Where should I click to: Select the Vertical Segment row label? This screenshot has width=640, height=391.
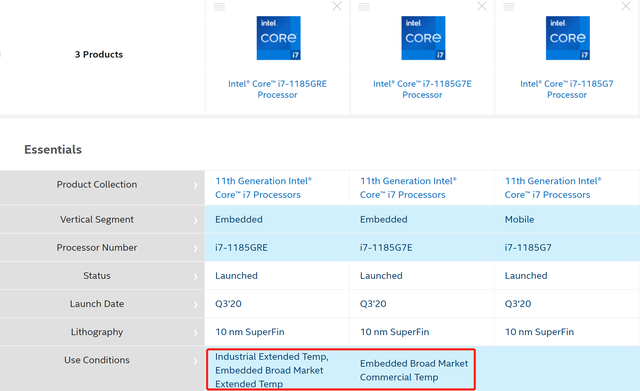[x=97, y=220]
